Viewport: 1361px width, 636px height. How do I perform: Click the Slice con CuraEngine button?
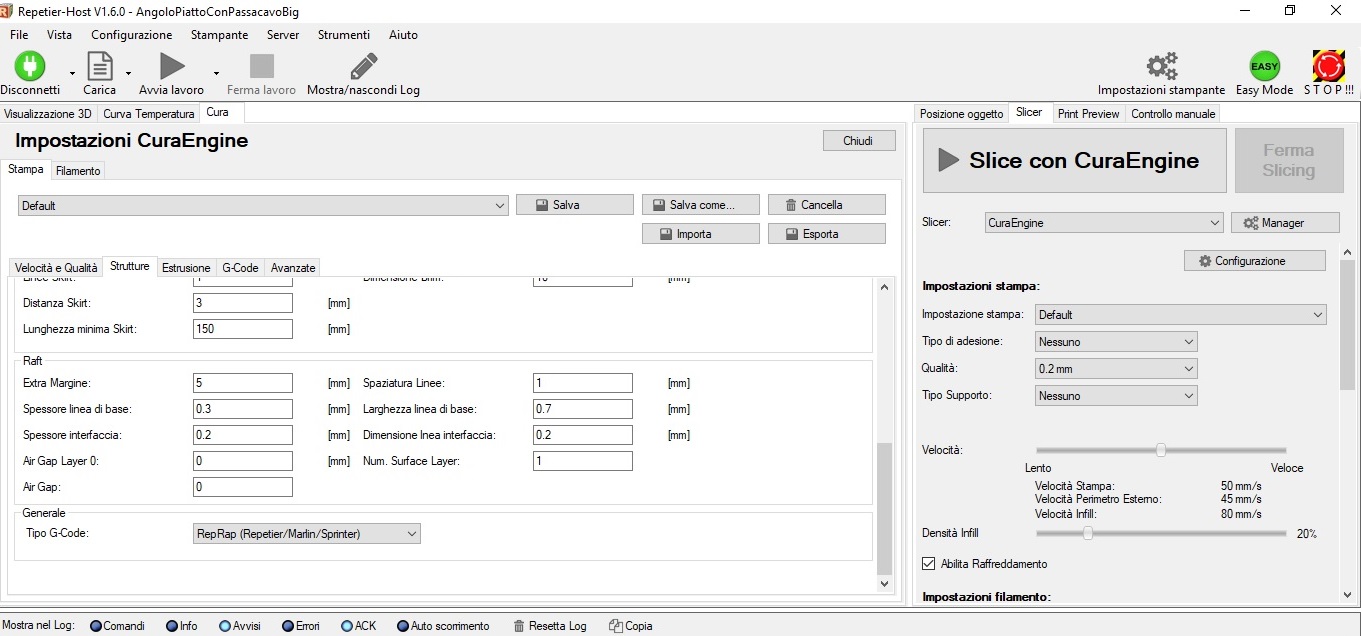1073,160
